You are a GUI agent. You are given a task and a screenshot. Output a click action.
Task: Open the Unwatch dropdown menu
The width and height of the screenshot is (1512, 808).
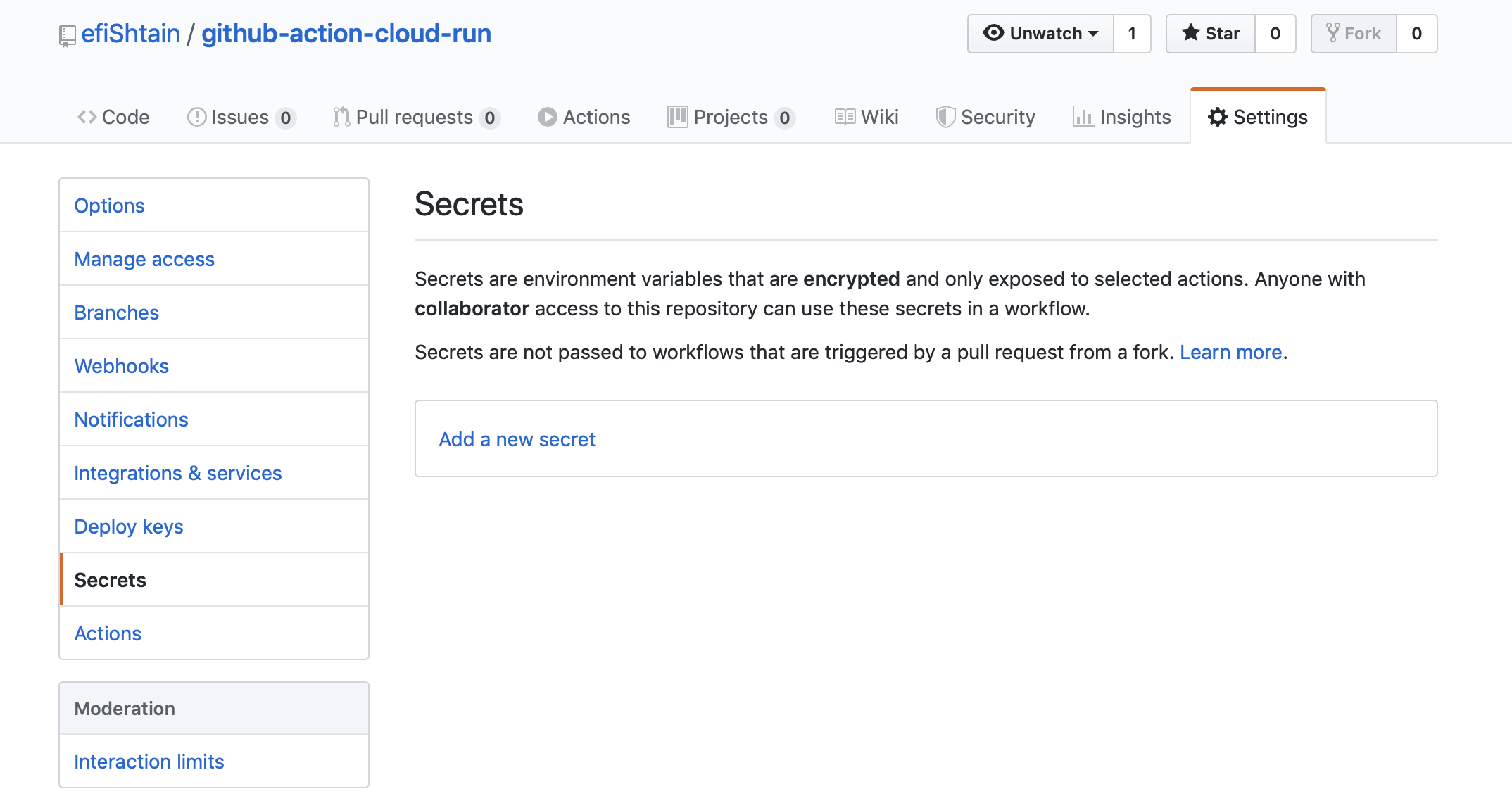[x=1040, y=34]
